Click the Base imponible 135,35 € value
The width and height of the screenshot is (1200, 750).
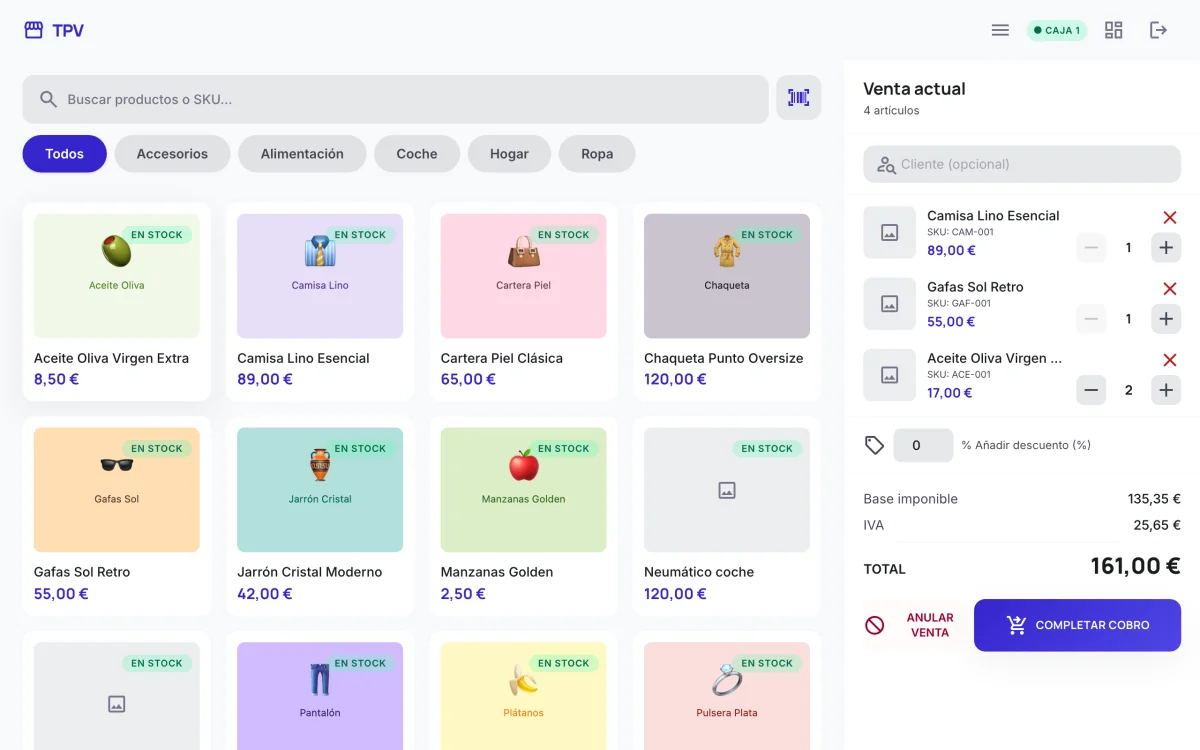pos(1154,499)
